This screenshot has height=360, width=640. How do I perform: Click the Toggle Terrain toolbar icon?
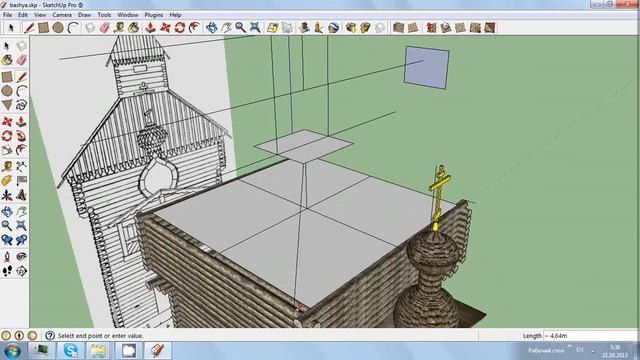[x=287, y=28]
